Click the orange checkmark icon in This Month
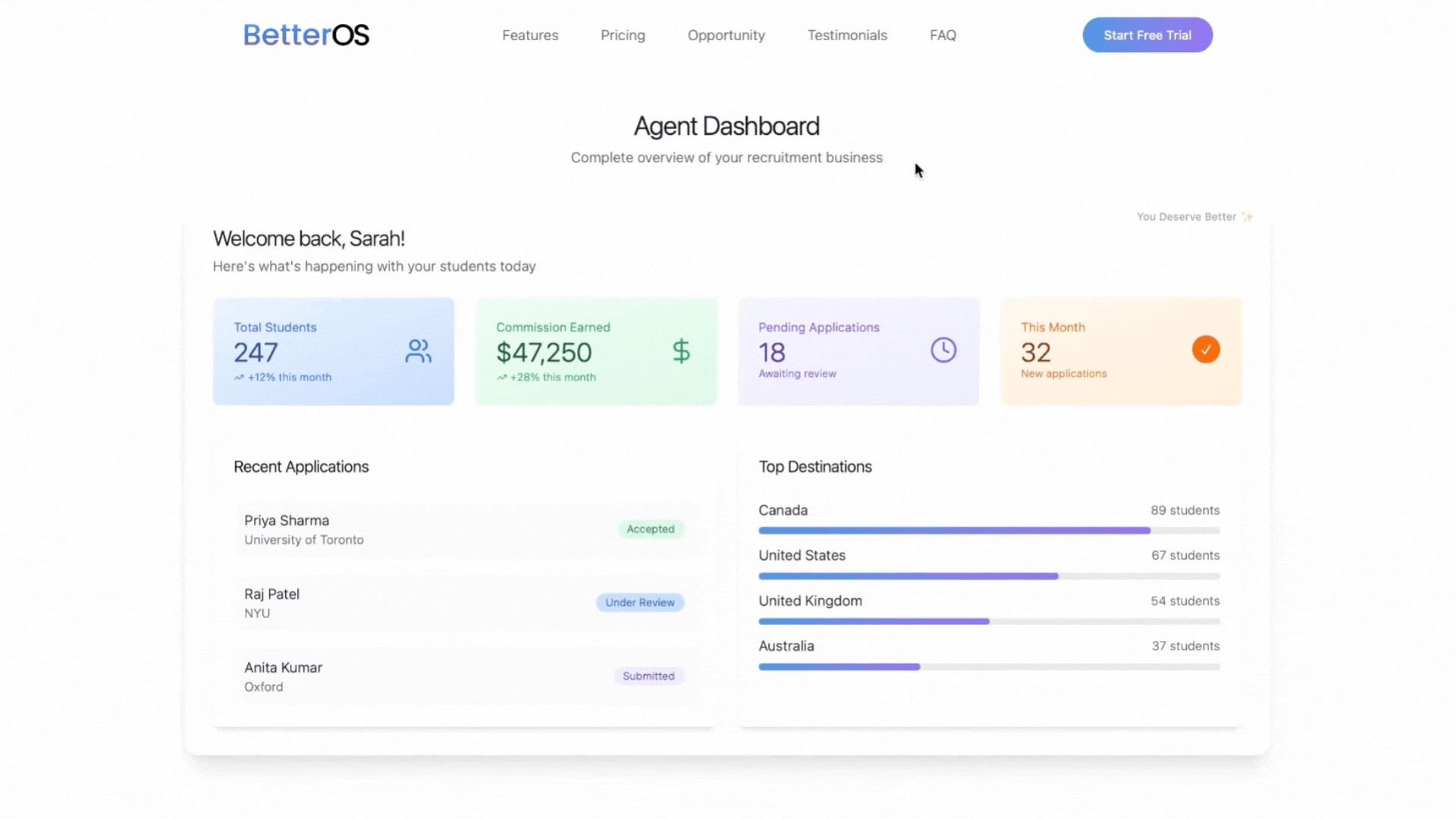 (1205, 350)
